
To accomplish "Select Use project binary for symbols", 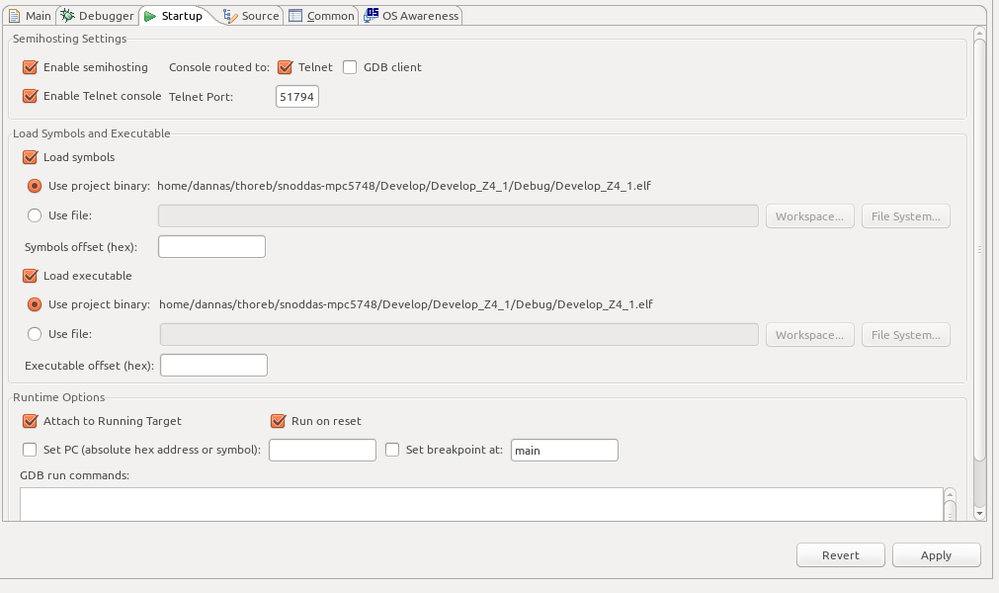I will point(34,186).
